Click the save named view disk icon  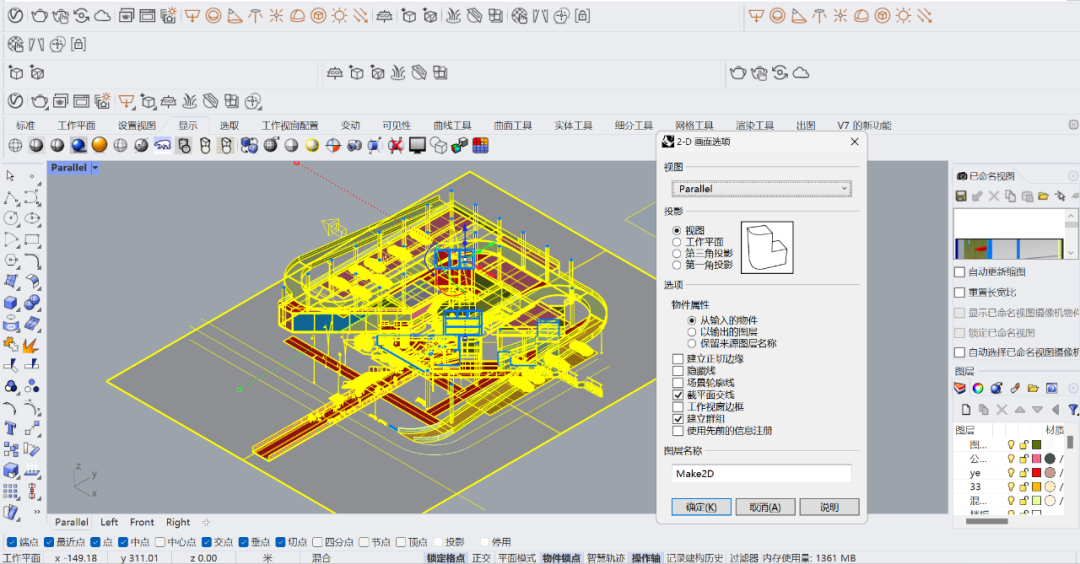coord(961,196)
